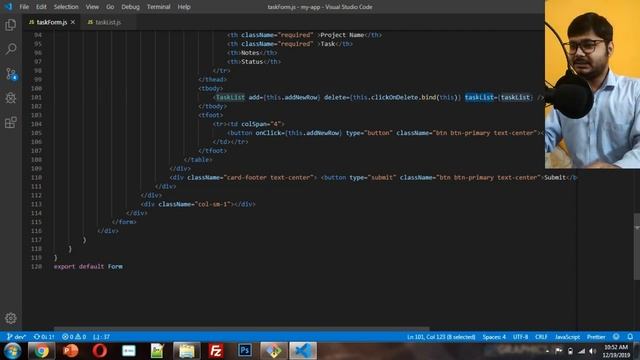Open the Explorer view in activity bar

[x=11, y=25]
